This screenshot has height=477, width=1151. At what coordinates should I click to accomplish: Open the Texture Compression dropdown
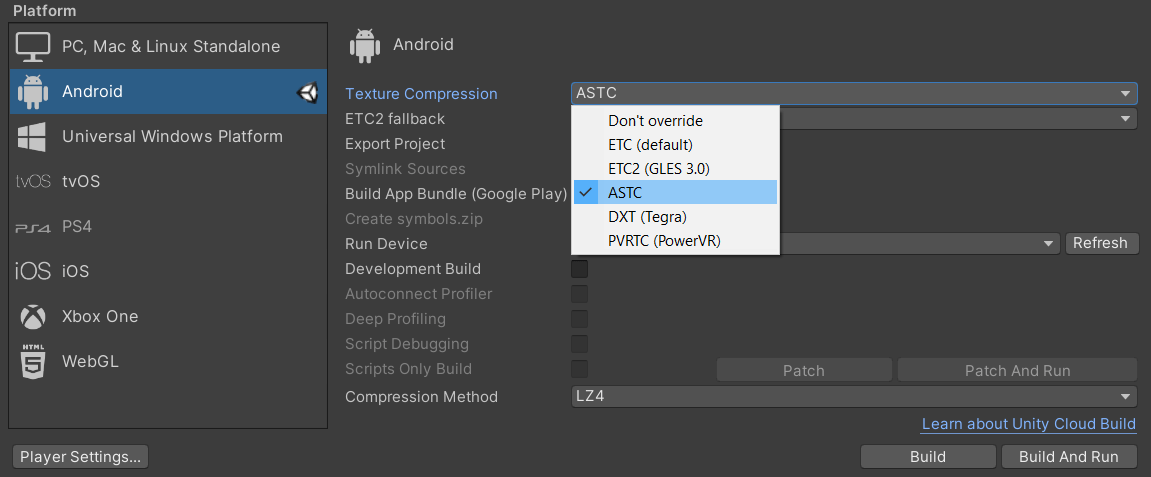854,94
